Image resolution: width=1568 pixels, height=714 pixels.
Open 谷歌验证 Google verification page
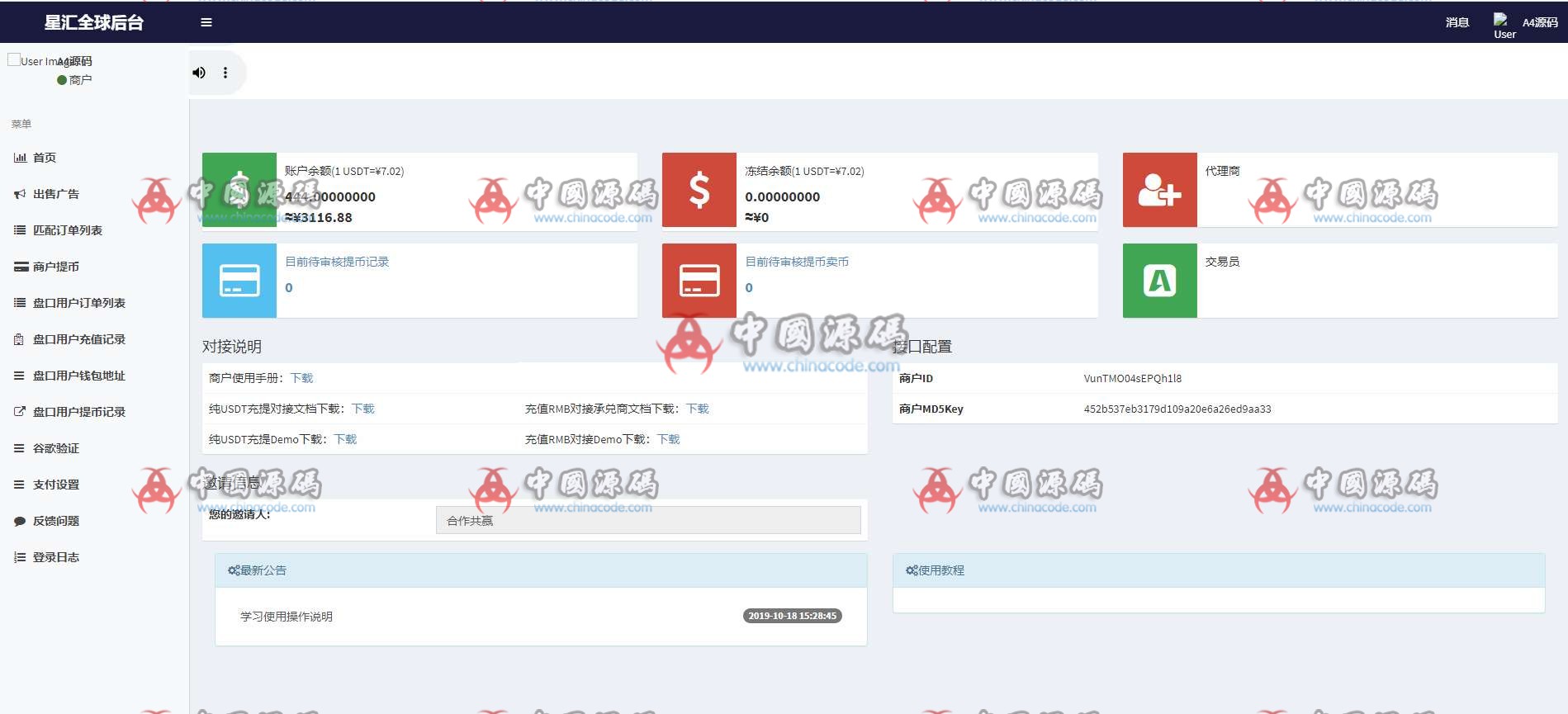point(56,448)
